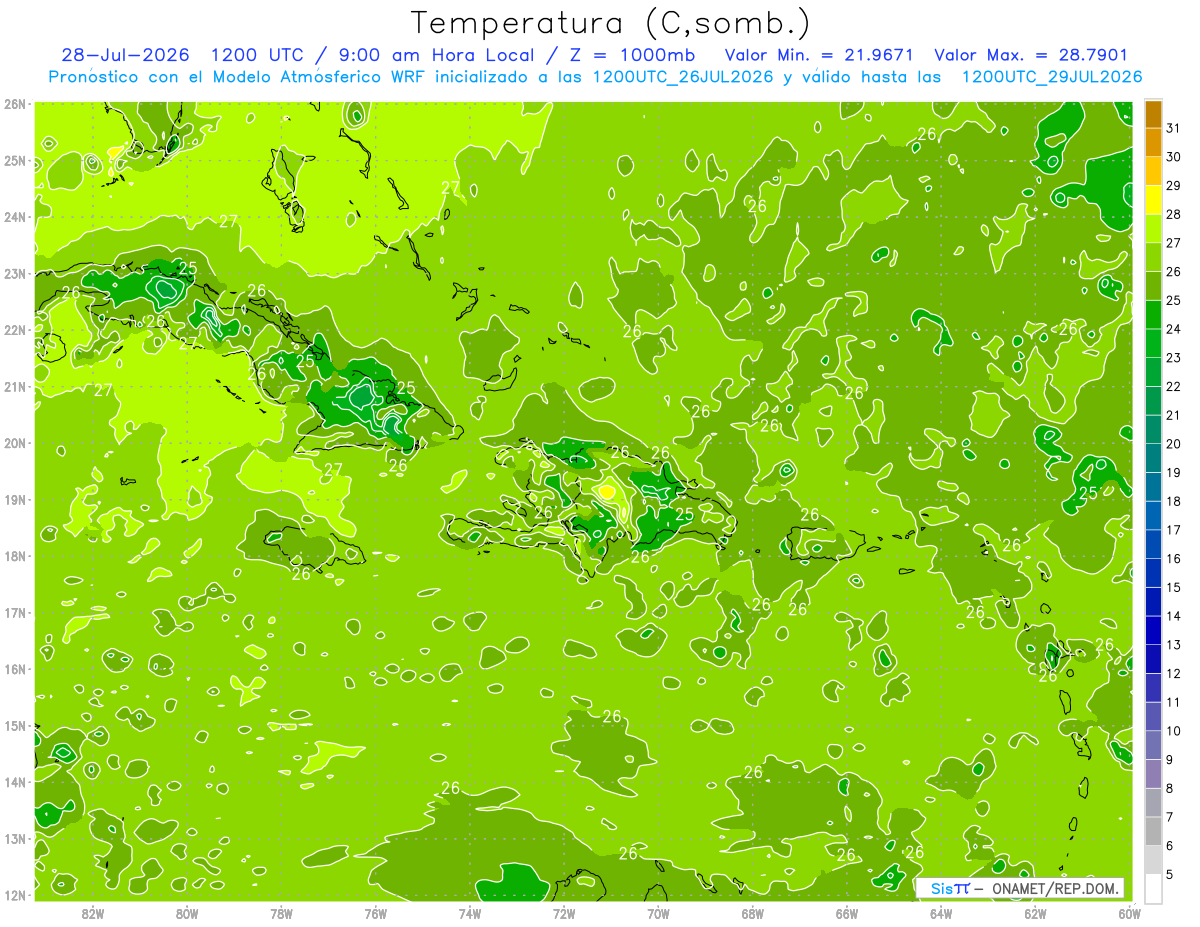
Task: Click longitude axis label '76W'
Action: (x=376, y=913)
